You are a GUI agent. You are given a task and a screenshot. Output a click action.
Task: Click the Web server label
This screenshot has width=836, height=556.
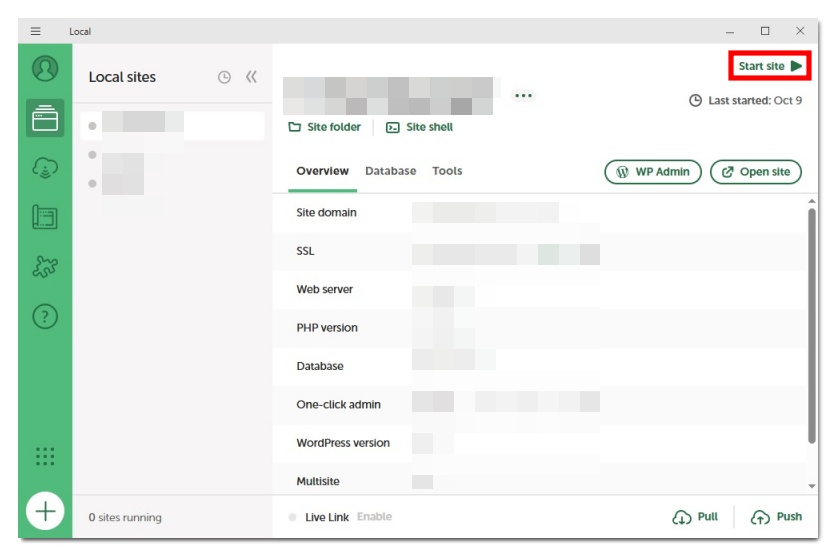[x=325, y=289]
